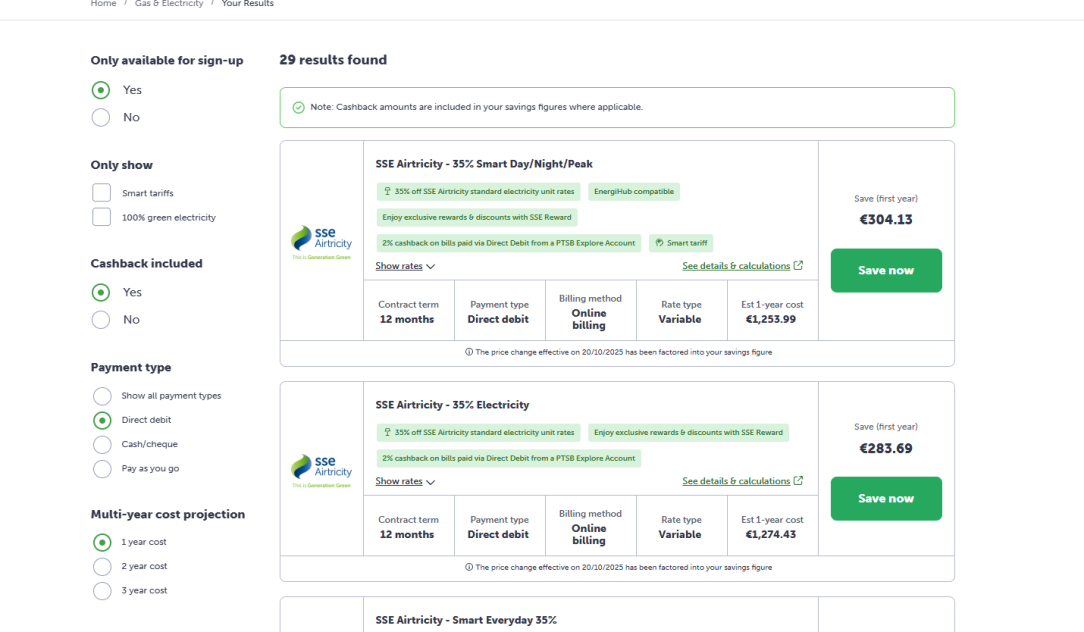Click Est 1-year cost €1,274.43 value
Image resolution: width=1084 pixels, height=632 pixels.
(x=771, y=535)
